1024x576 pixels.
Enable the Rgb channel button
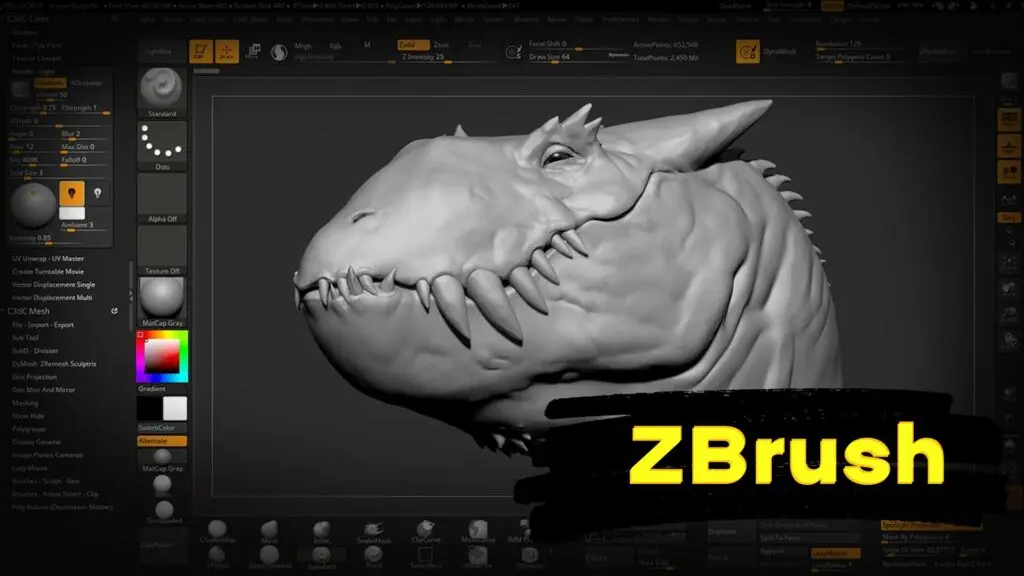tap(335, 46)
